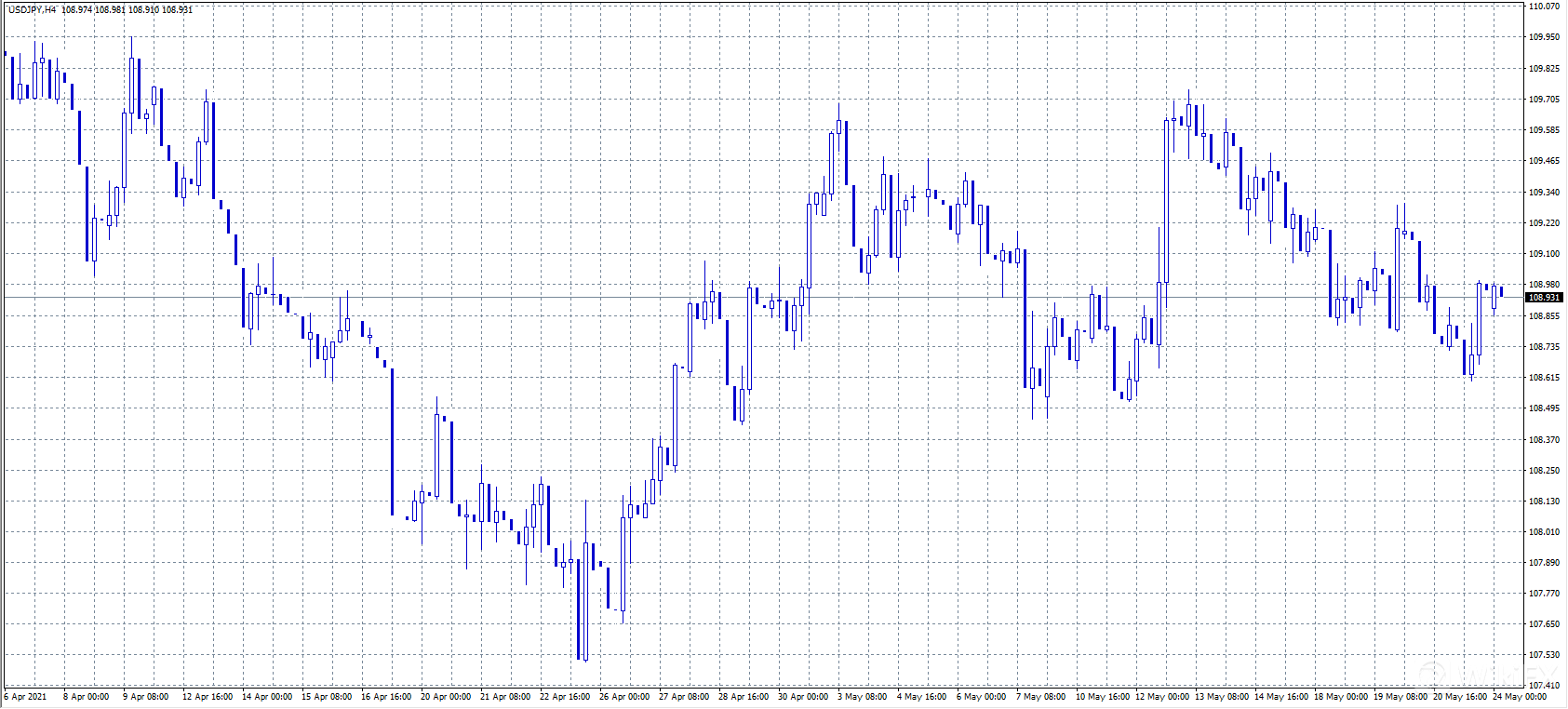Click the USDJPY,H4 chart title text
This screenshot has width=1568, height=709.
(32, 9)
